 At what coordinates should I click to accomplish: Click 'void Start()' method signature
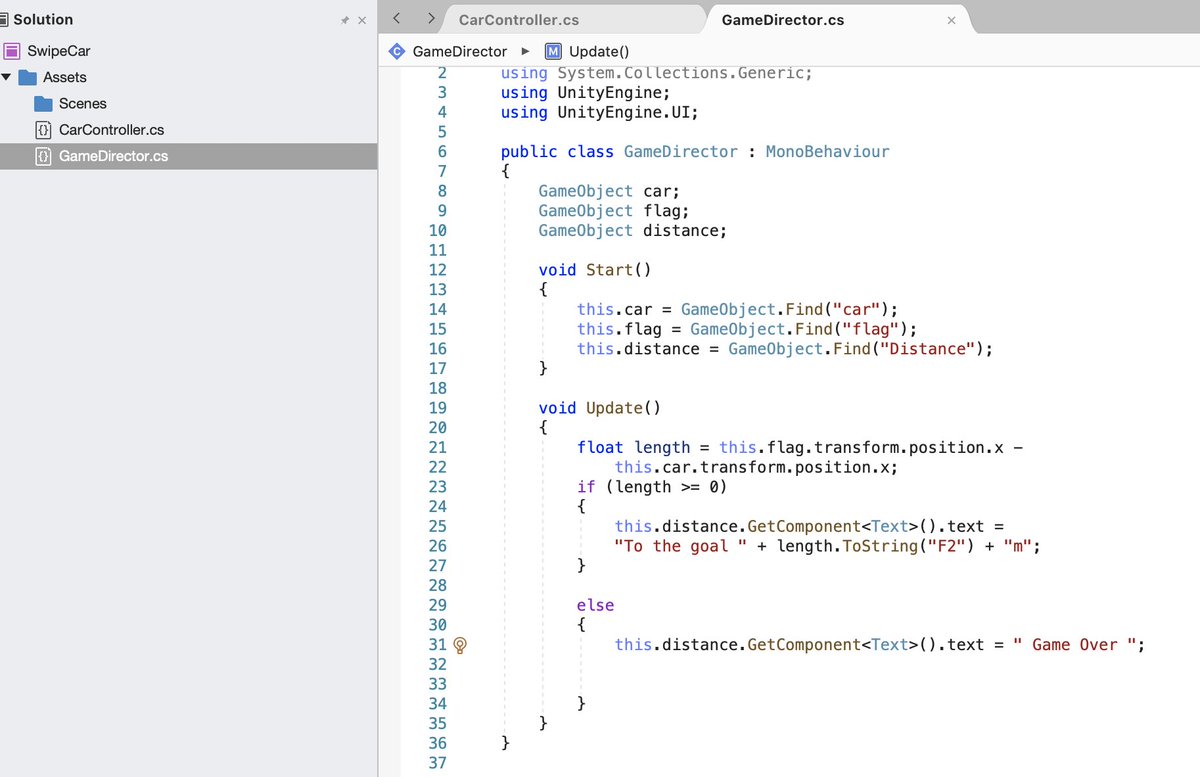pyautogui.click(x=595, y=270)
